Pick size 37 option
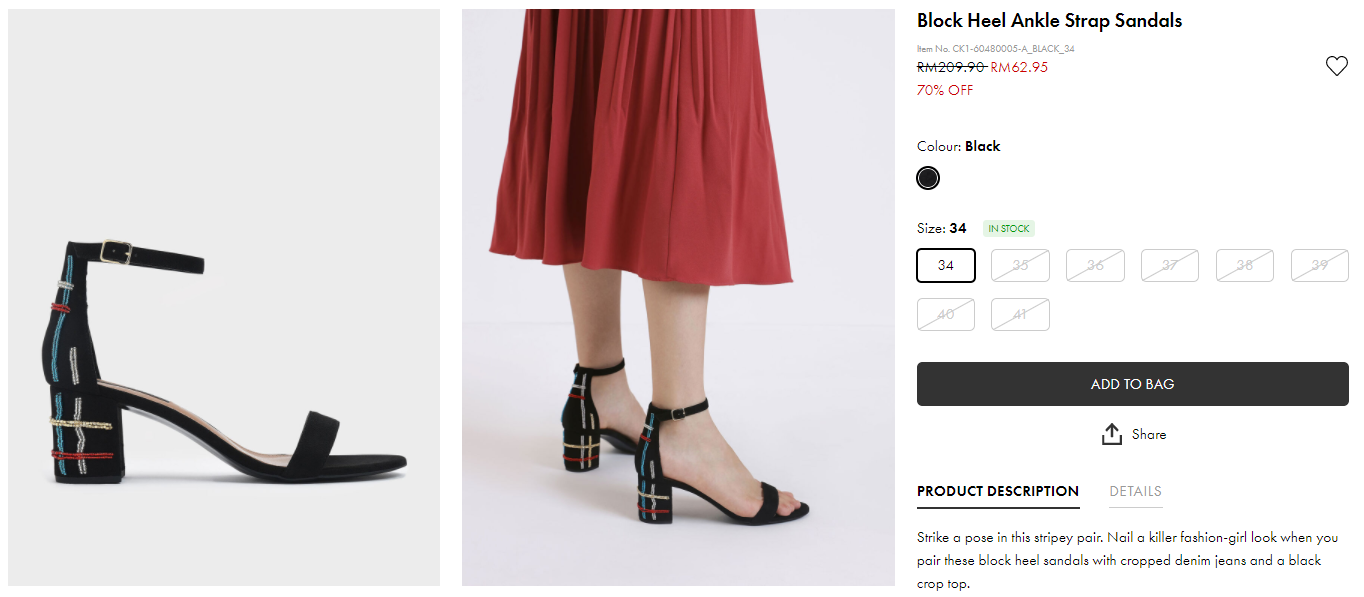1364x597 pixels. (1170, 265)
